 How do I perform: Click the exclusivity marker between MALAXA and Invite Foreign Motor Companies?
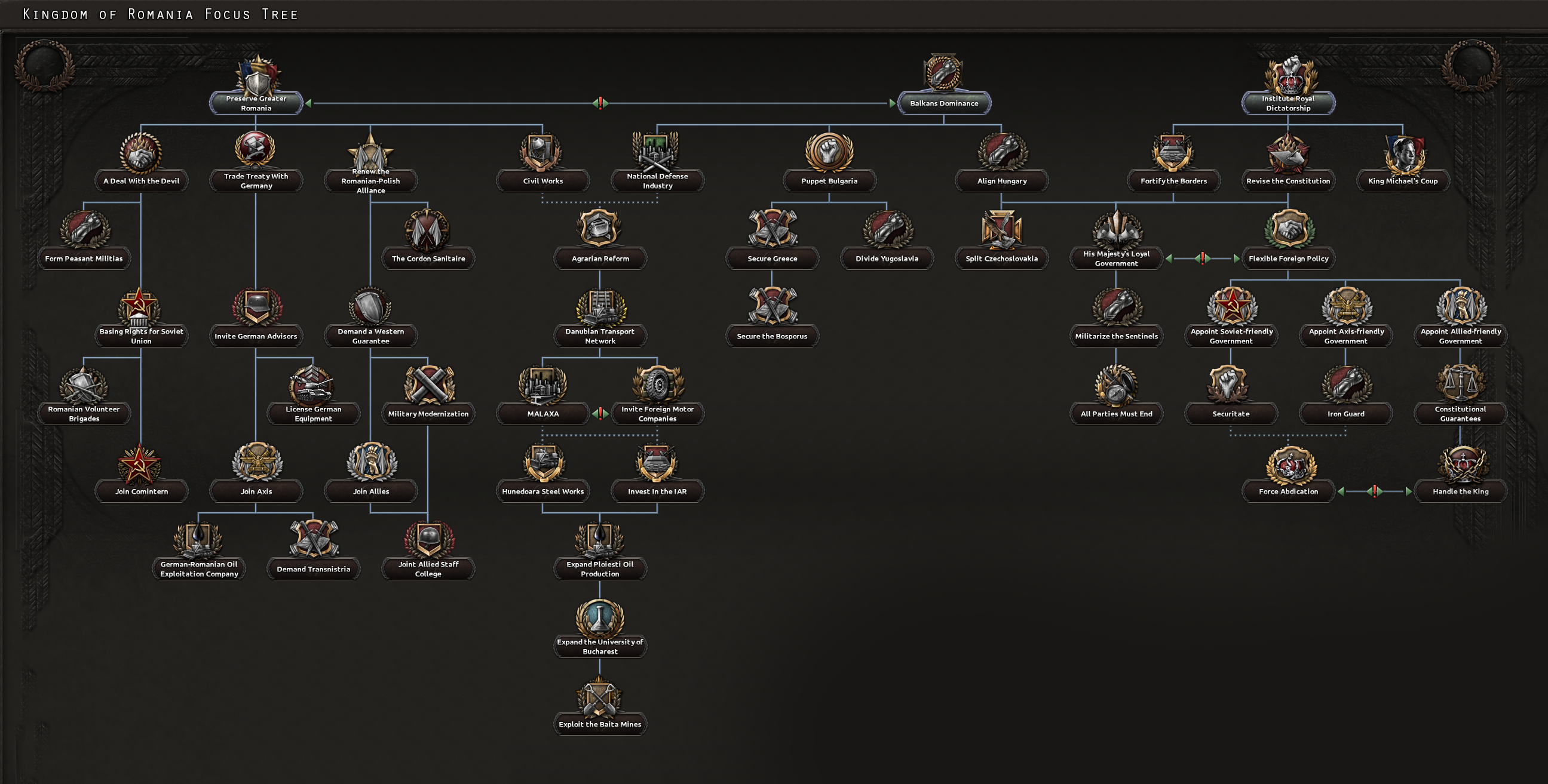(600, 413)
